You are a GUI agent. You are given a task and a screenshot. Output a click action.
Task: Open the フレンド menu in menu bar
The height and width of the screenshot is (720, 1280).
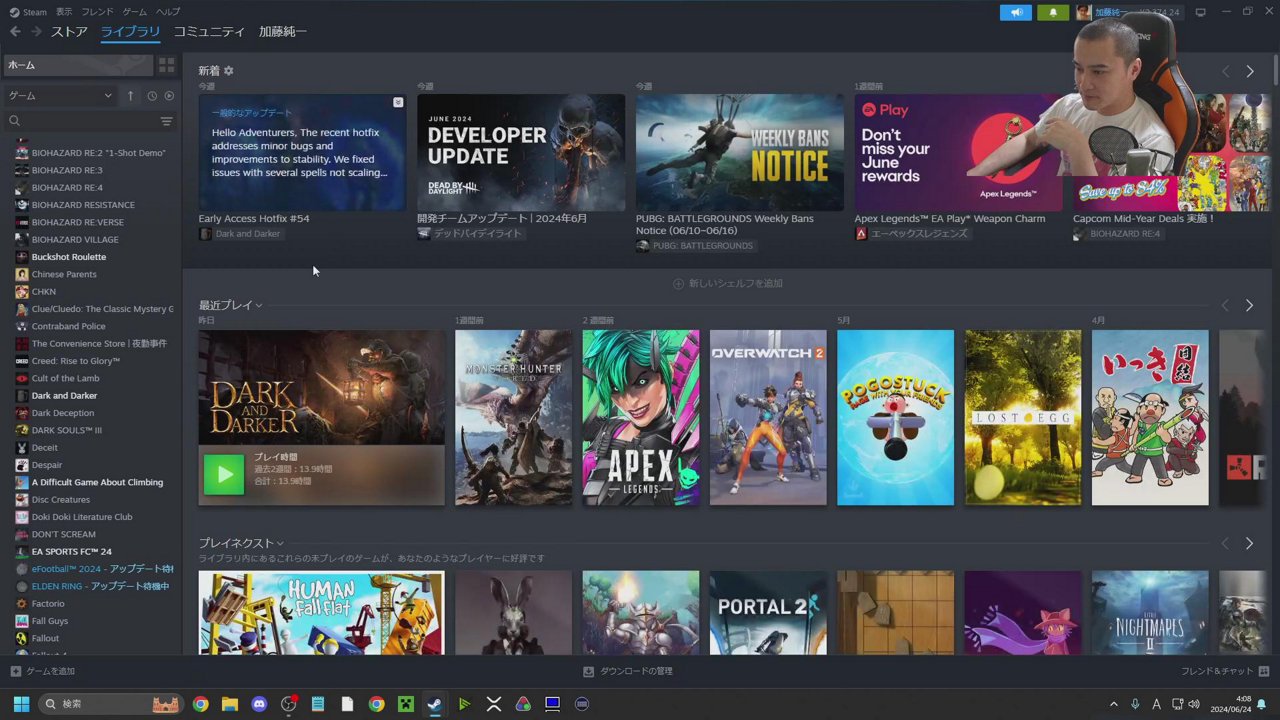(97, 12)
